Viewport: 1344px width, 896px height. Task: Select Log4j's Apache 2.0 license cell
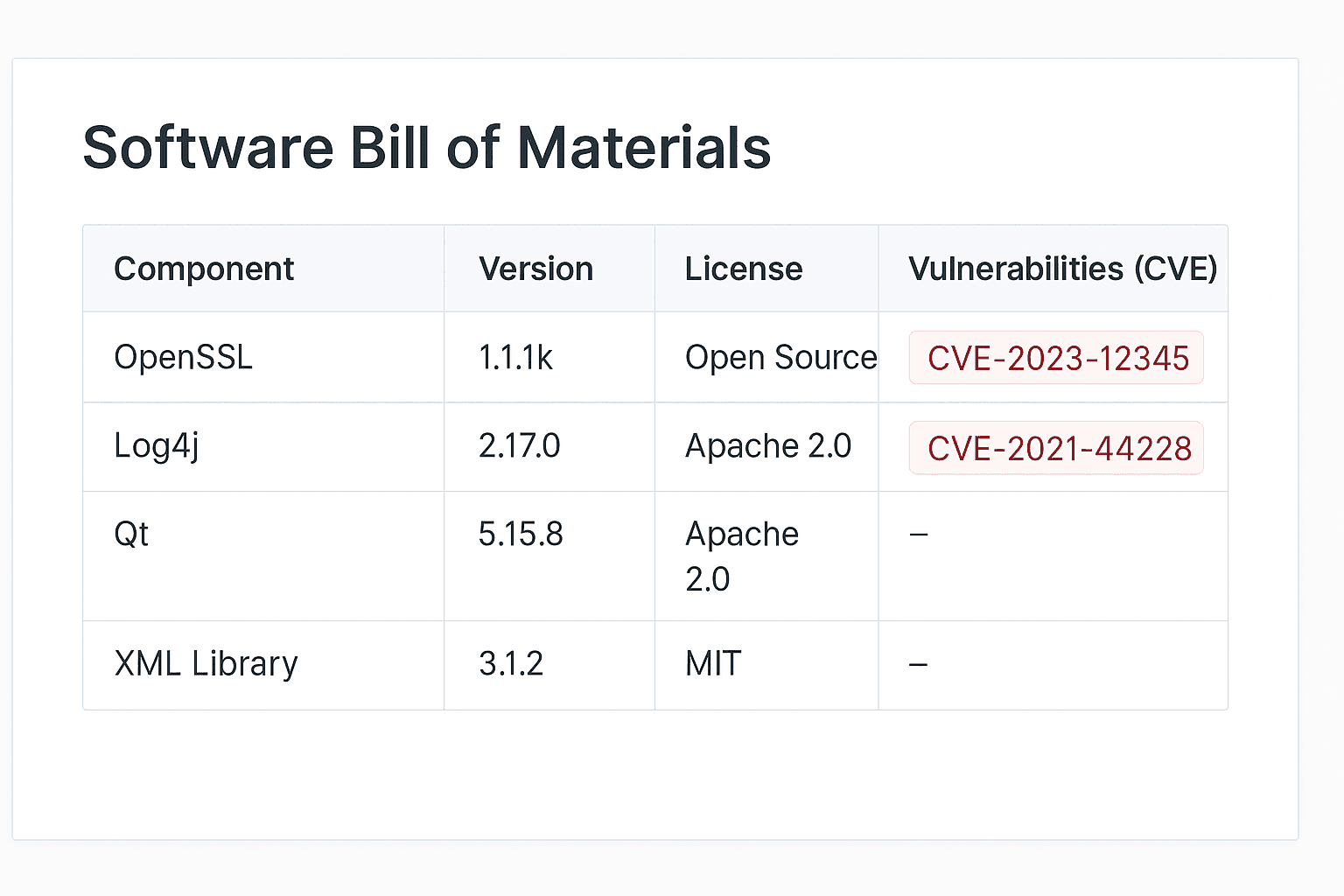(x=768, y=446)
